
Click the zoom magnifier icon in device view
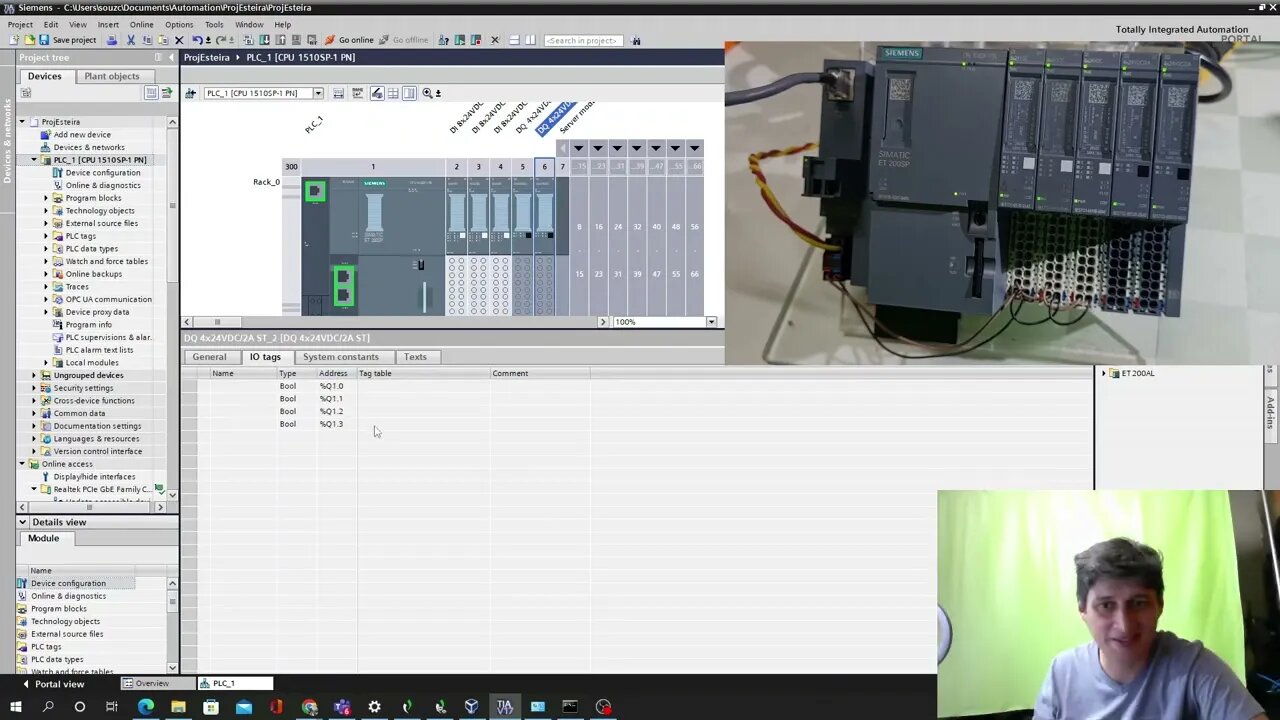point(427,93)
